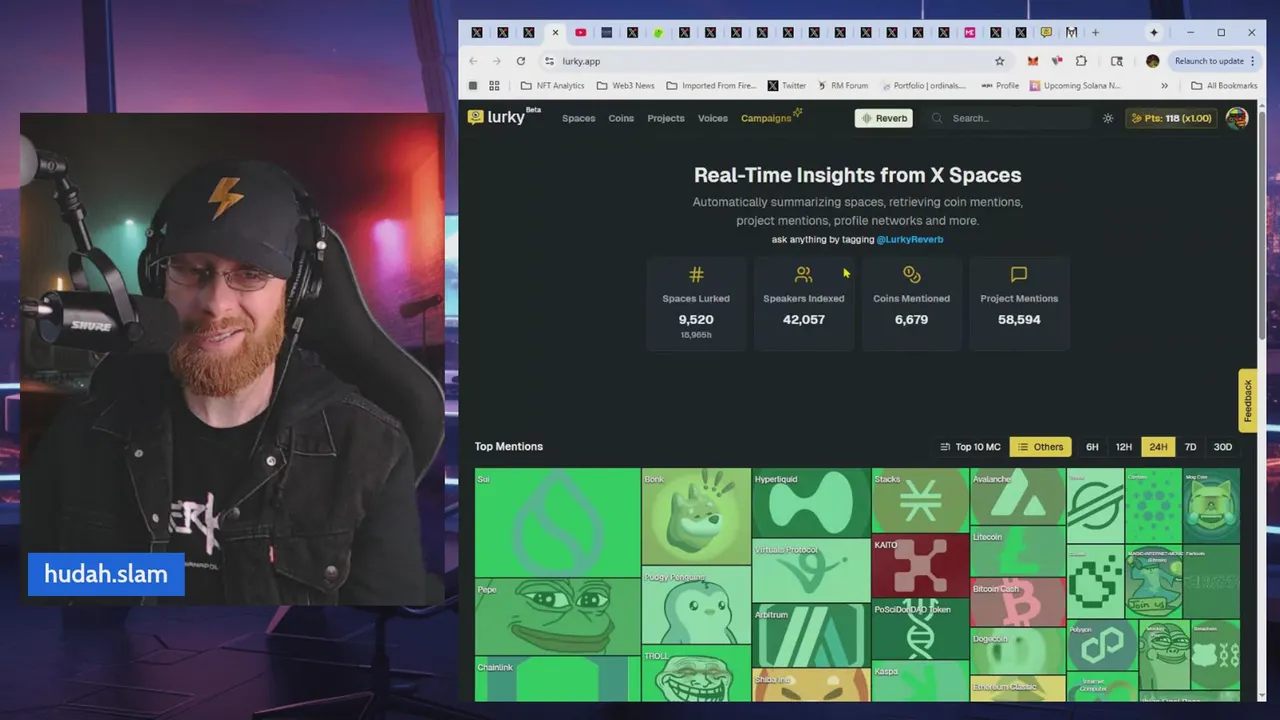This screenshot has height=720, width=1280.
Task: Open the Avalanche tile
Action: pos(1017,497)
